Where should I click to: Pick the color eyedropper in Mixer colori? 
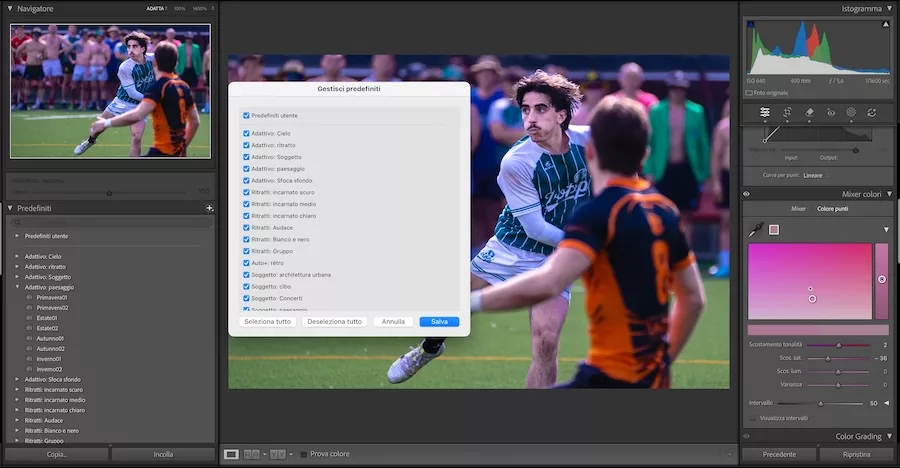[755, 230]
